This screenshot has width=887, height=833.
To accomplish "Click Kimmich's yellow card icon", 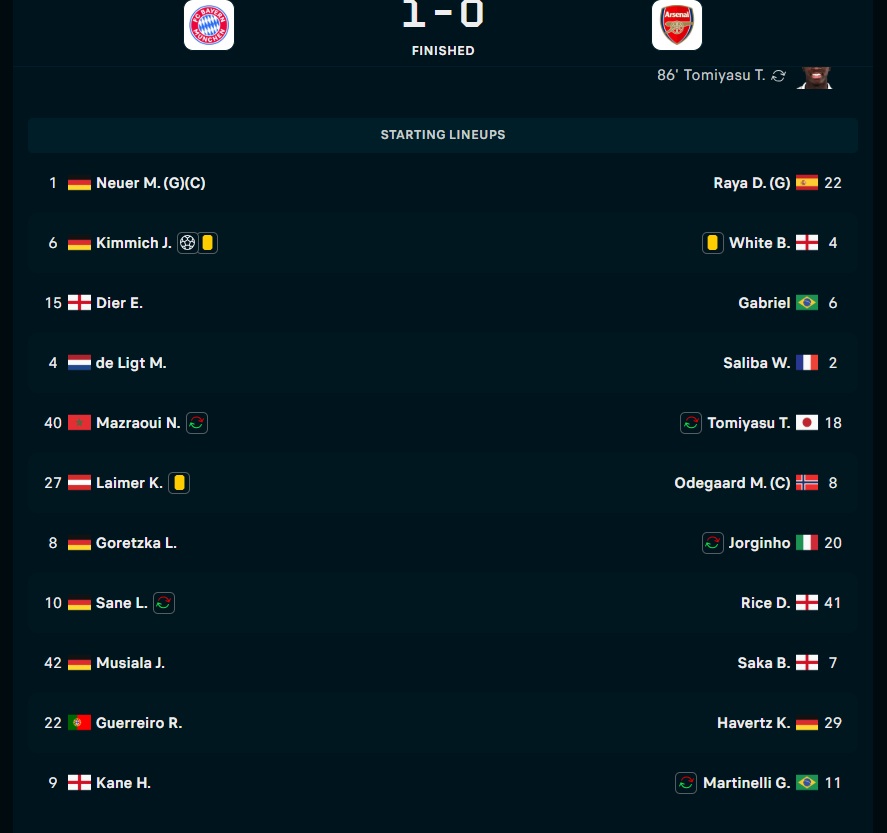I will tap(207, 243).
